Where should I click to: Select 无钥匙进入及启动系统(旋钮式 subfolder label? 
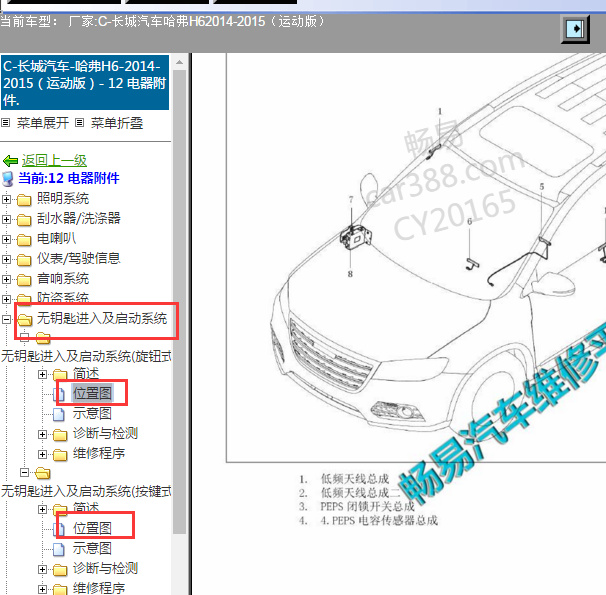(x=86, y=356)
